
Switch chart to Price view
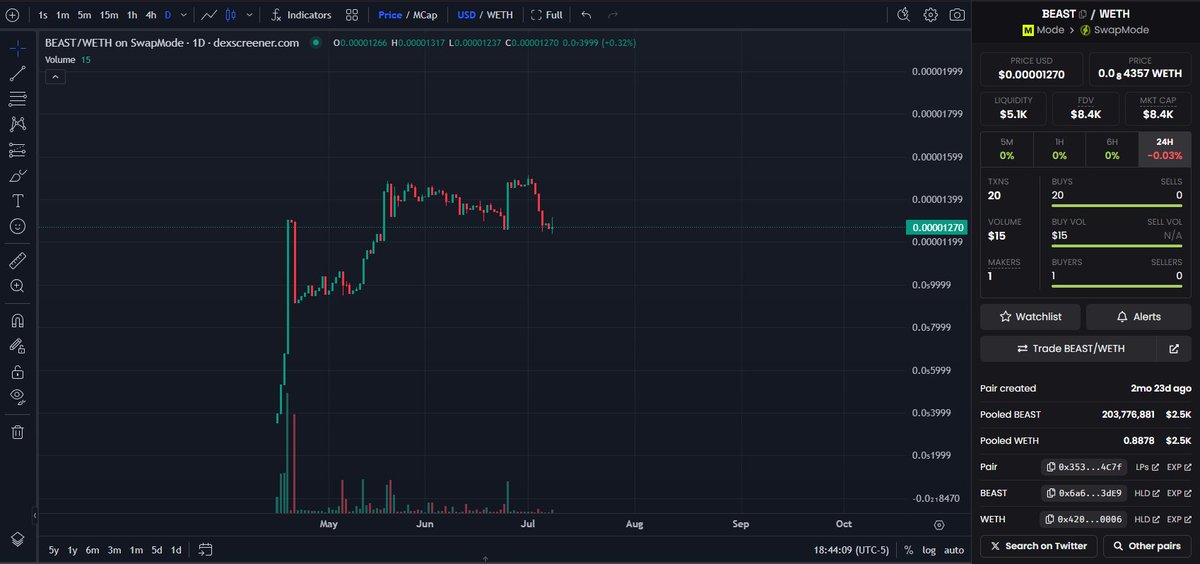[389, 15]
